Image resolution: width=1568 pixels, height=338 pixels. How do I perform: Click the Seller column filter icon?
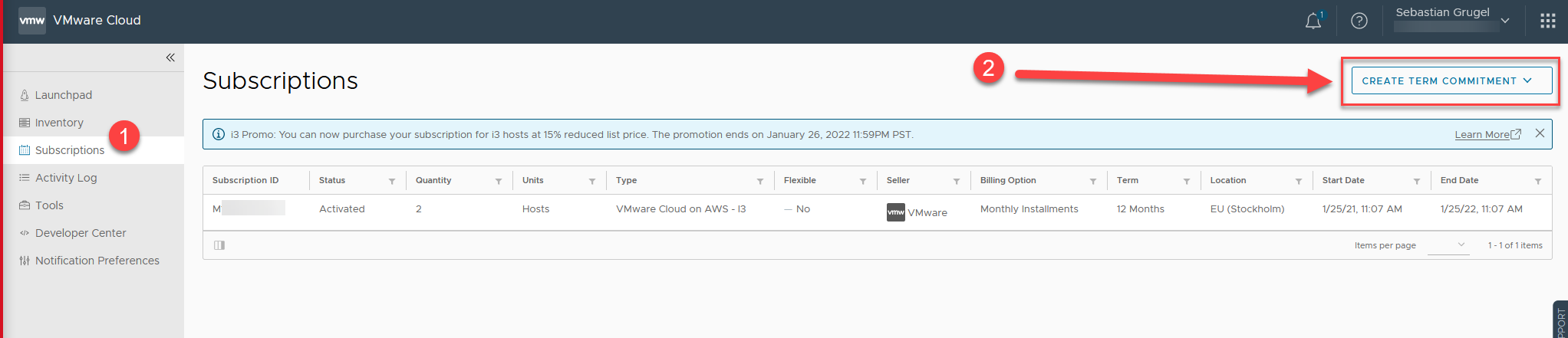pyautogui.click(x=957, y=181)
